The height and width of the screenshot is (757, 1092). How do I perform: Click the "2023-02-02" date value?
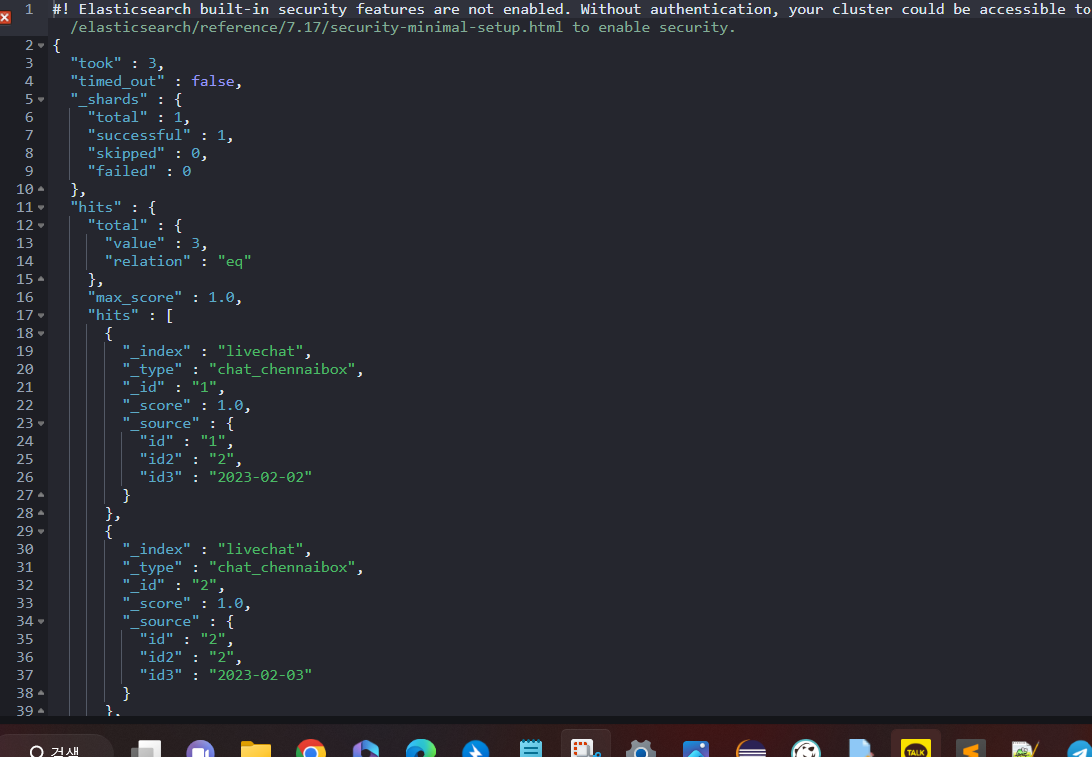tap(260, 477)
